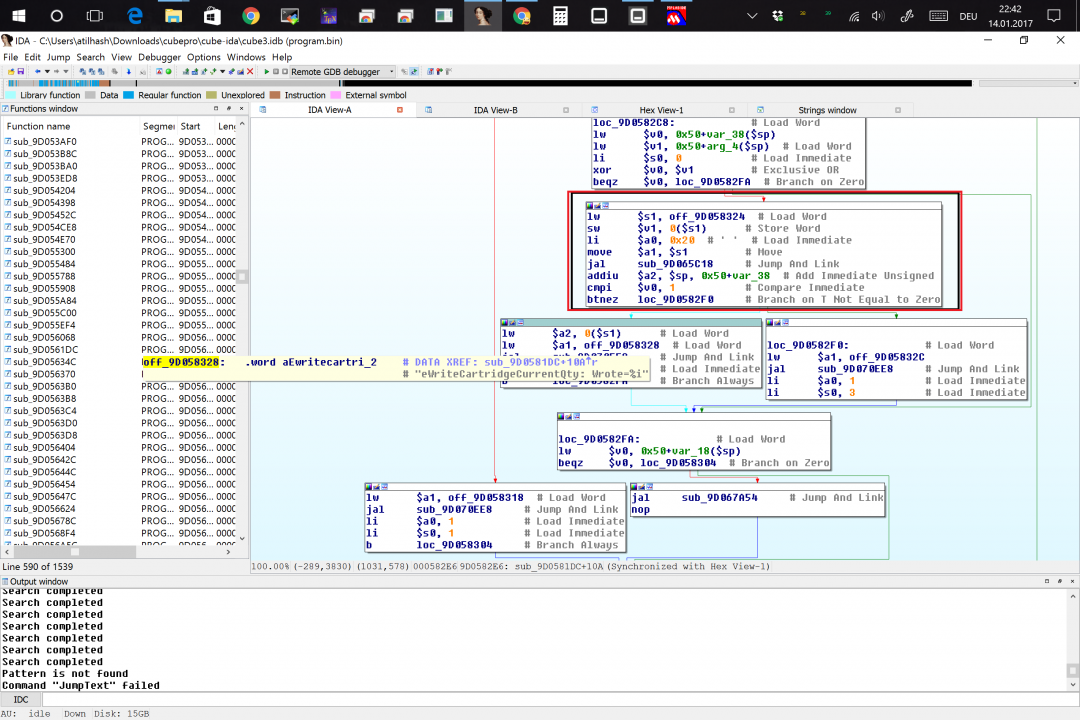Click the IDC button in the output window
Screen dimensions: 1080x720
point(21,699)
